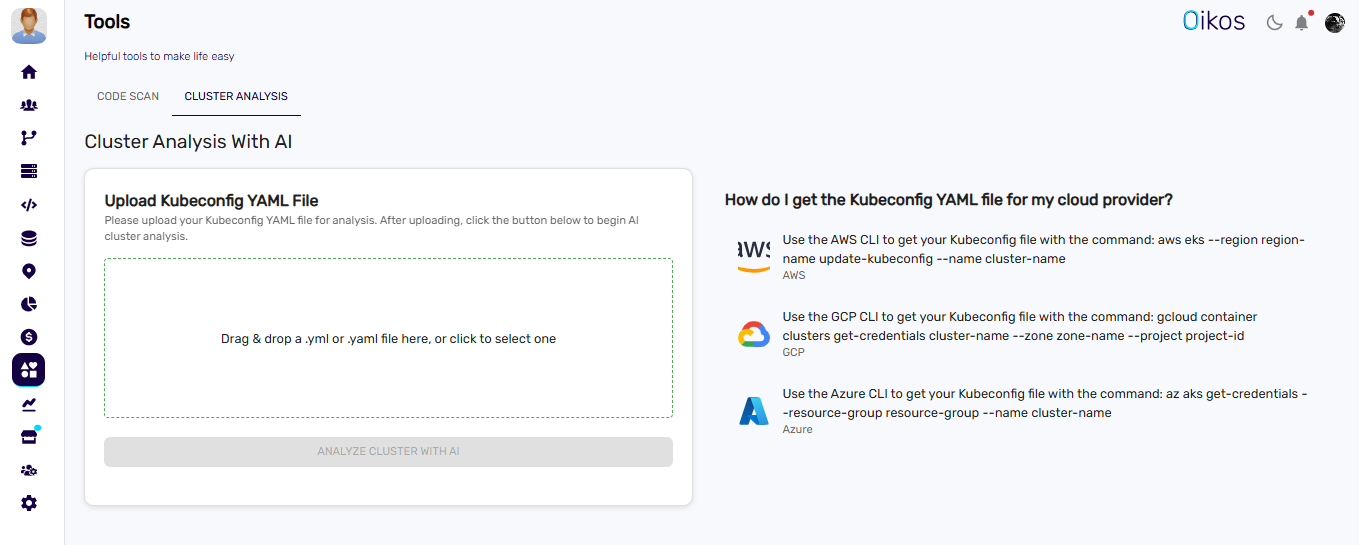Open the dollar sign billing icon
This screenshot has height=545, width=1359.
pos(29,337)
